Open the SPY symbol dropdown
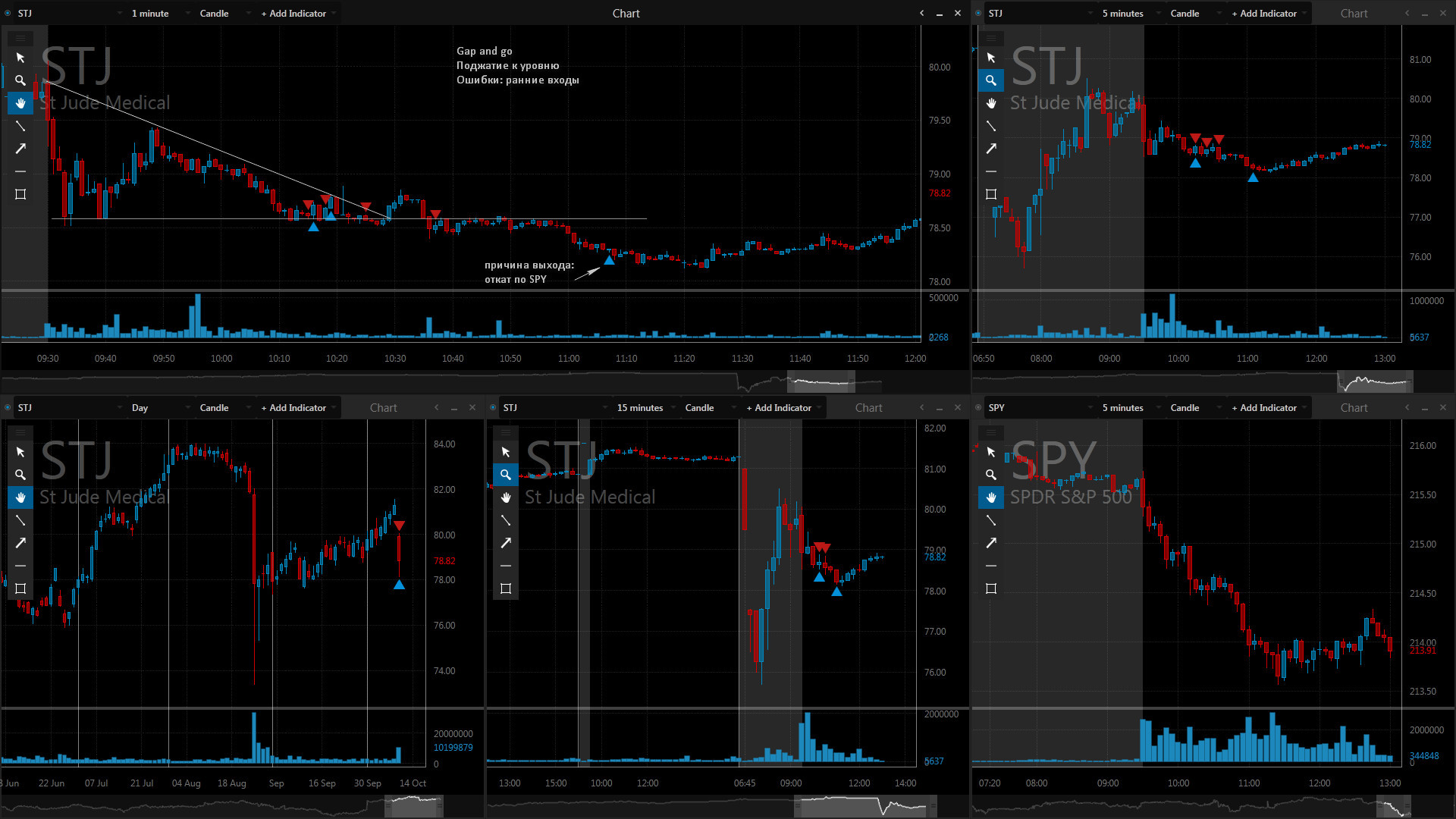 [x=1040, y=407]
